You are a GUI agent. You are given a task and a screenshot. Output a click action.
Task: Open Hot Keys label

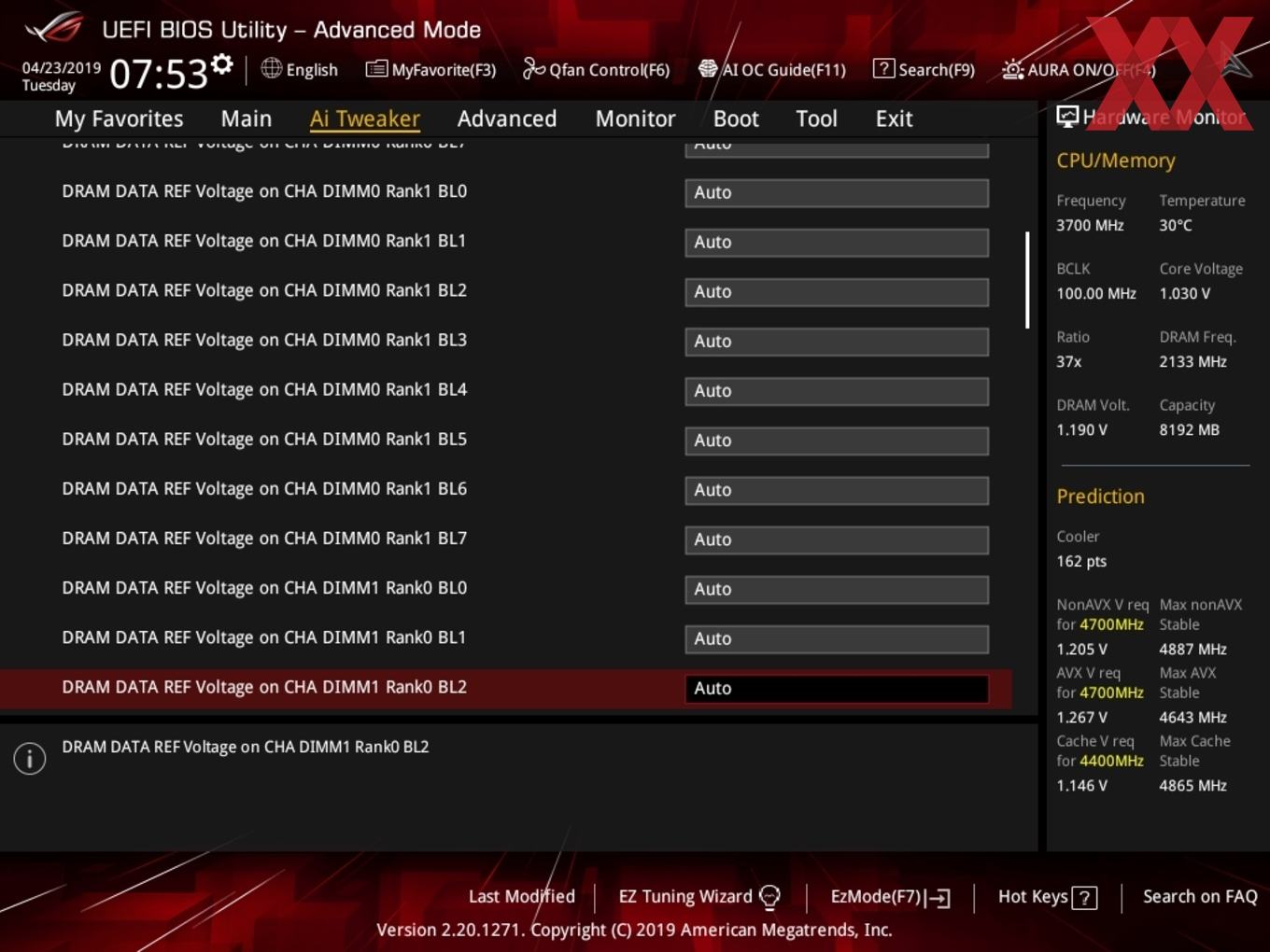coord(1033,896)
